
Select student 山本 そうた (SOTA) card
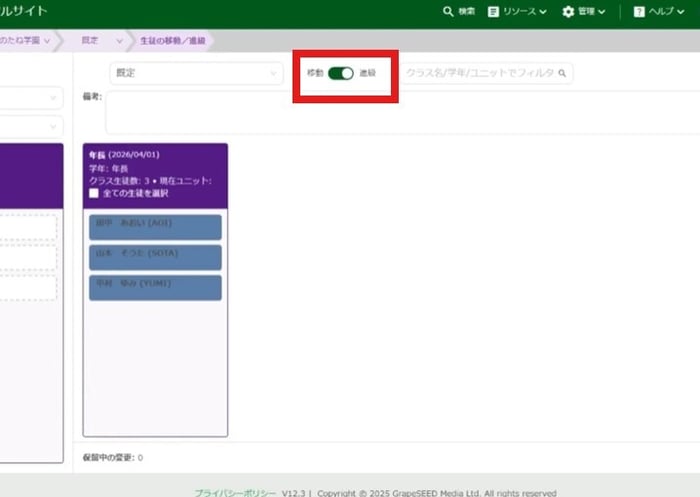(155, 257)
